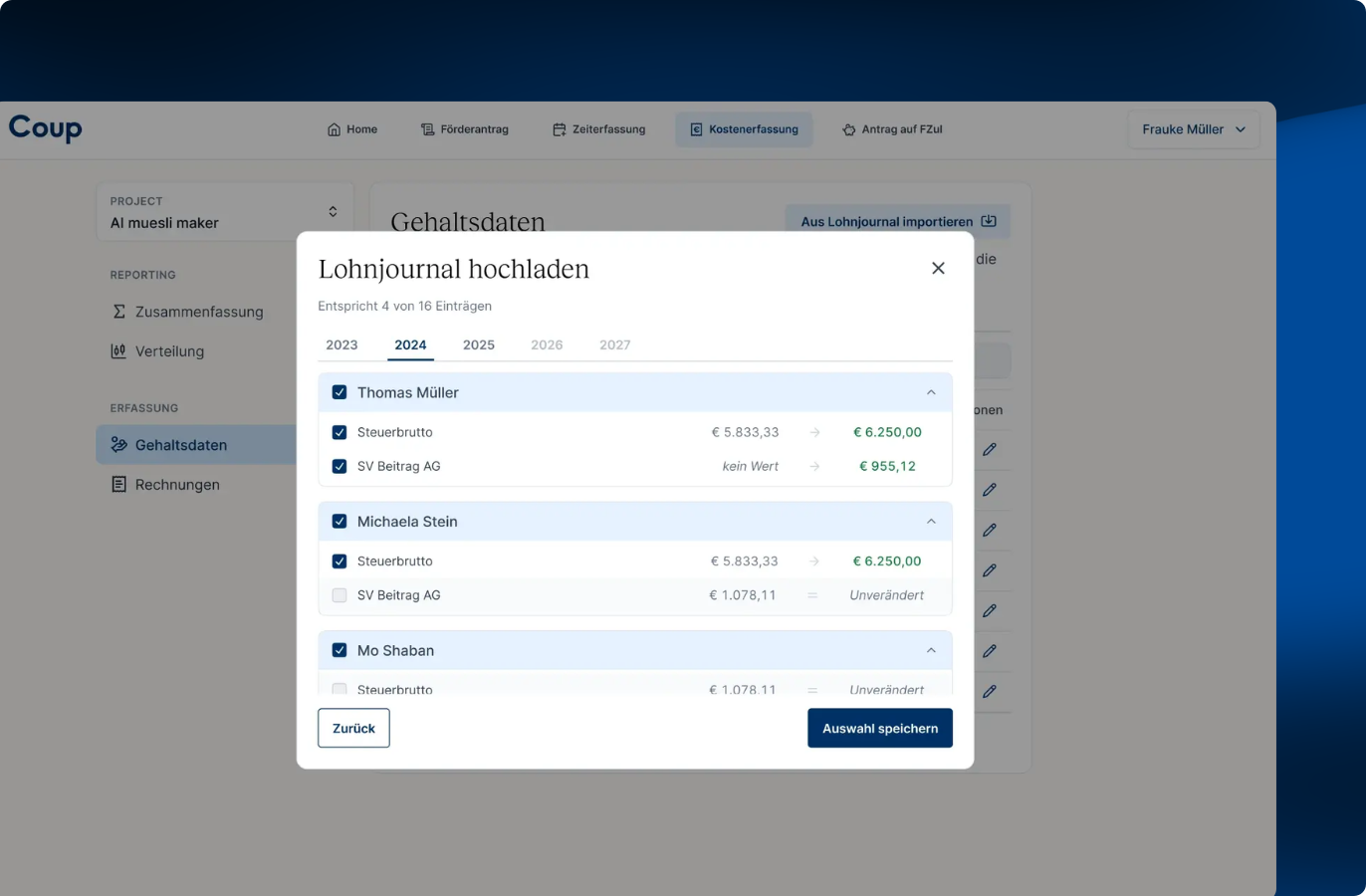This screenshot has width=1366, height=896.
Task: Collapse the Mo Shaban section
Action: pyautogui.click(x=931, y=650)
